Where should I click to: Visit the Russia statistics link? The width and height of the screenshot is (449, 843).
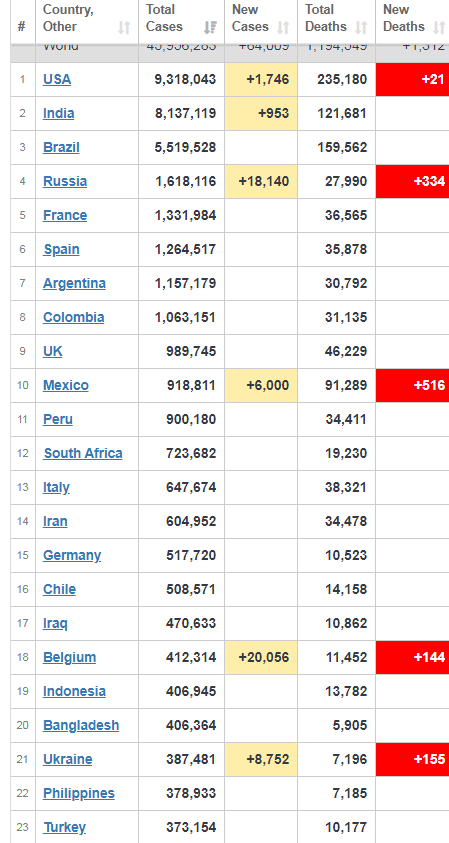(65, 181)
